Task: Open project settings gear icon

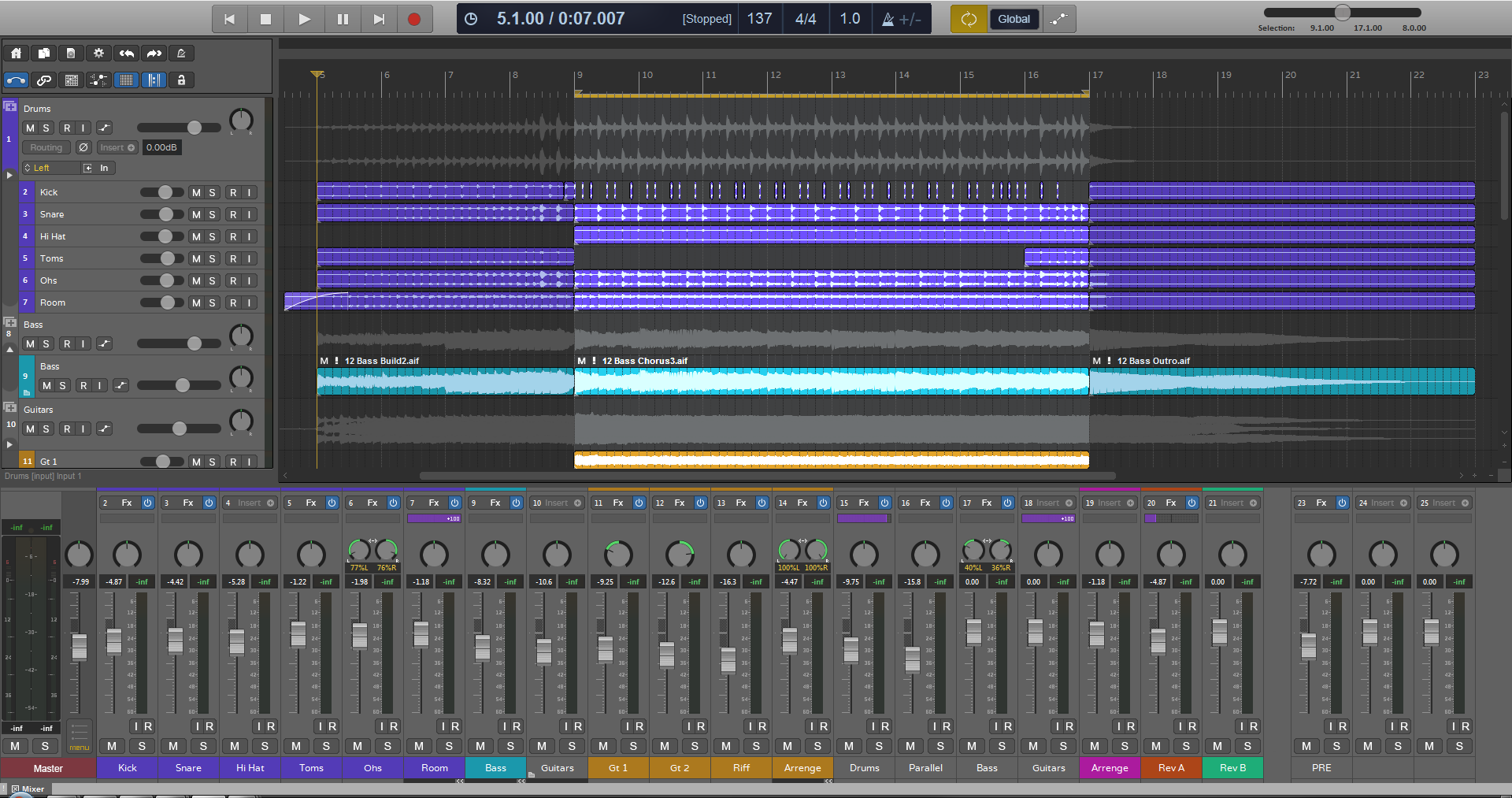Action: [98, 54]
